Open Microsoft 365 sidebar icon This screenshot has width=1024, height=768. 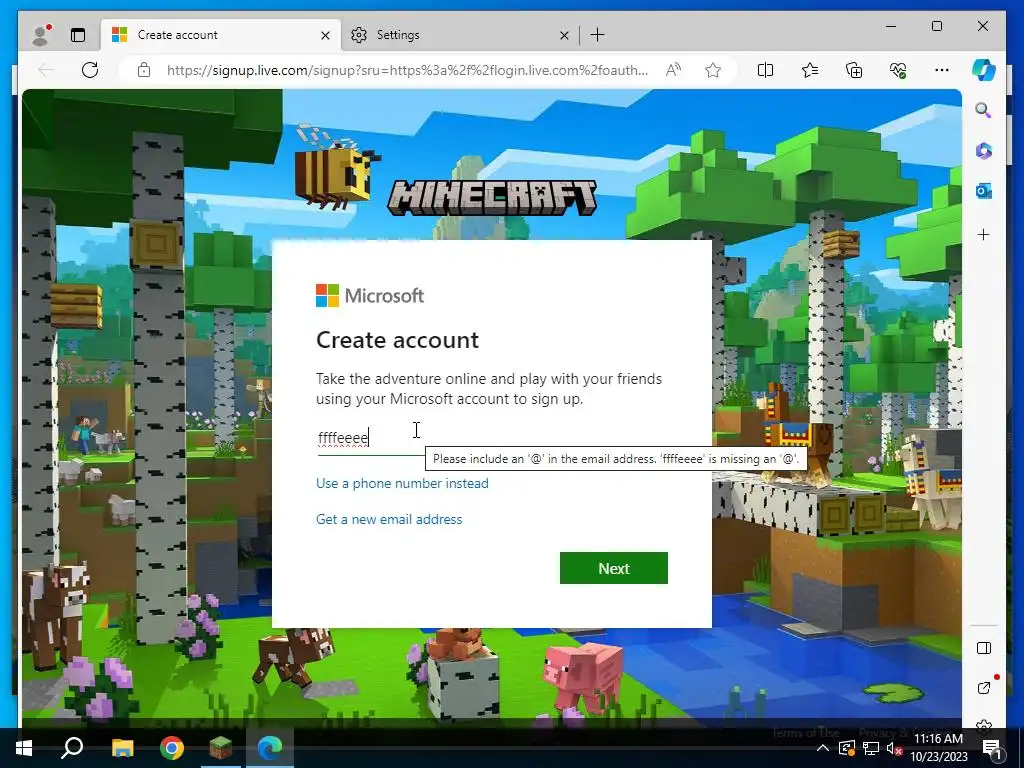pyautogui.click(x=984, y=151)
